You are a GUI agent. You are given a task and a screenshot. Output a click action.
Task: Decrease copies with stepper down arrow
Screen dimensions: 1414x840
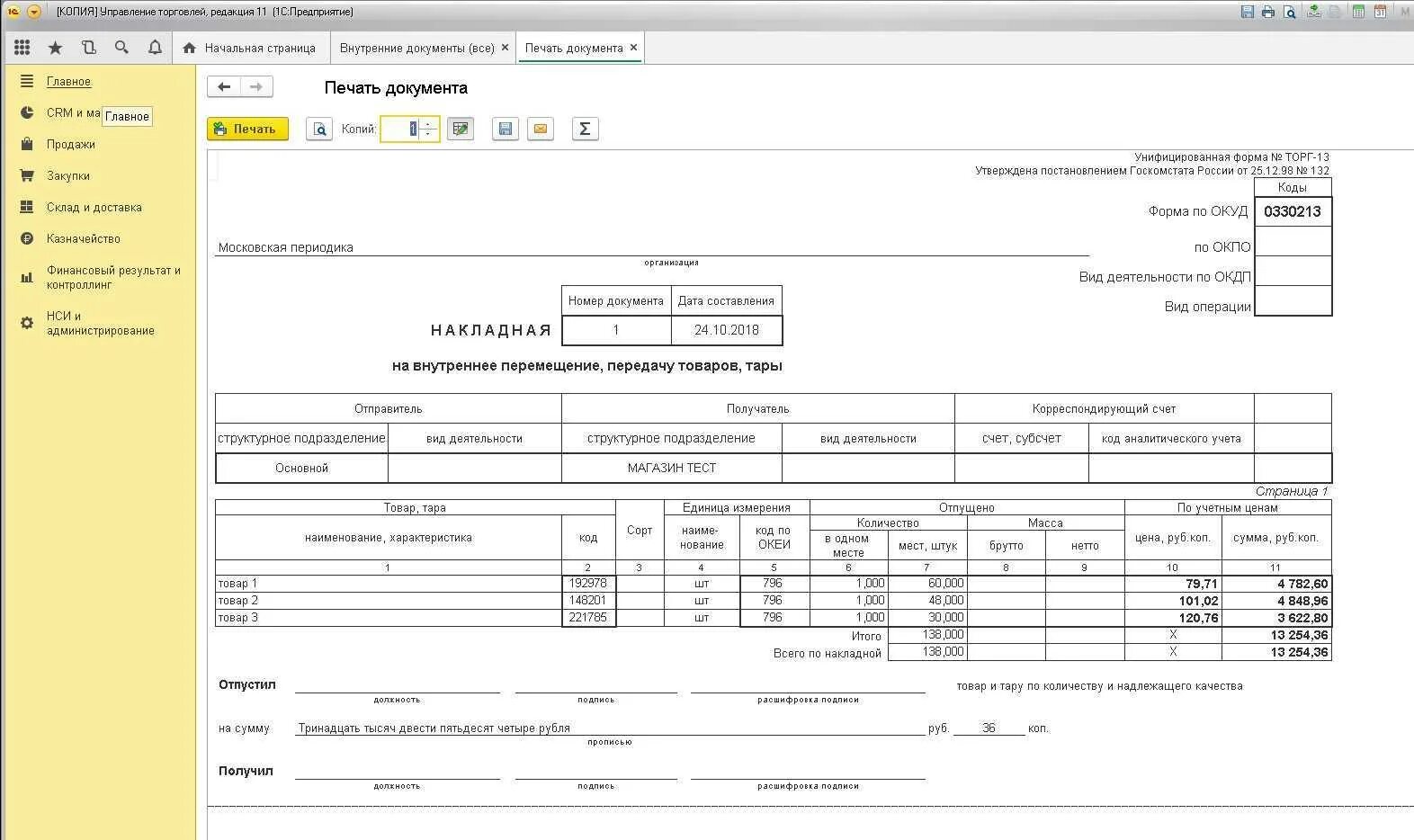pos(428,134)
